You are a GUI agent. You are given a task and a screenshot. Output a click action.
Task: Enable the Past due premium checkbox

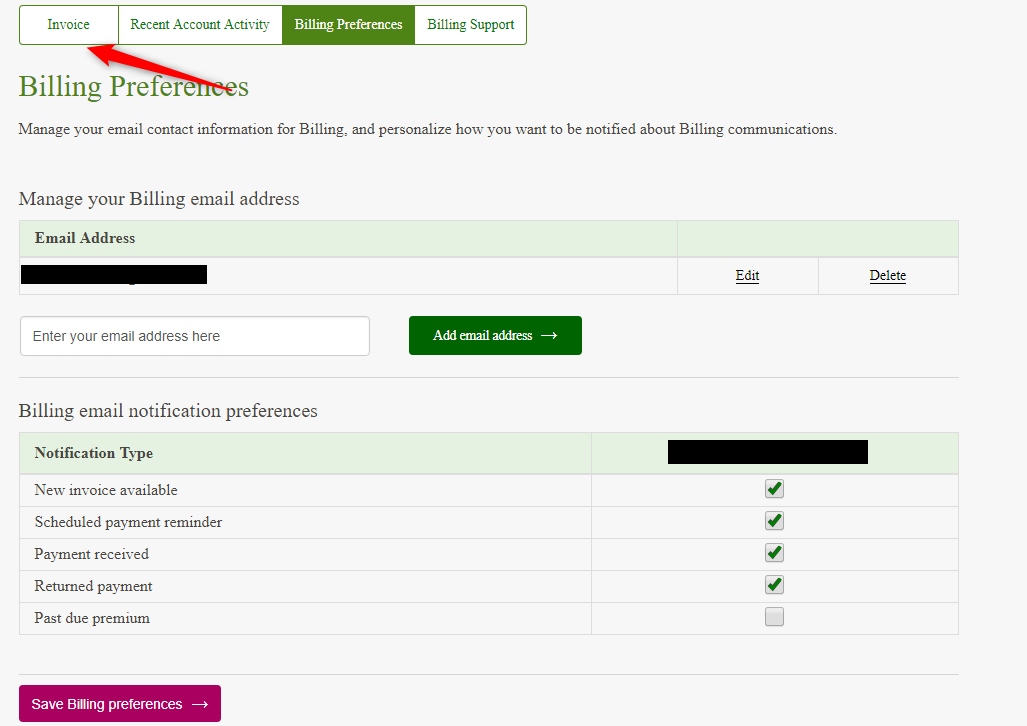[774, 617]
